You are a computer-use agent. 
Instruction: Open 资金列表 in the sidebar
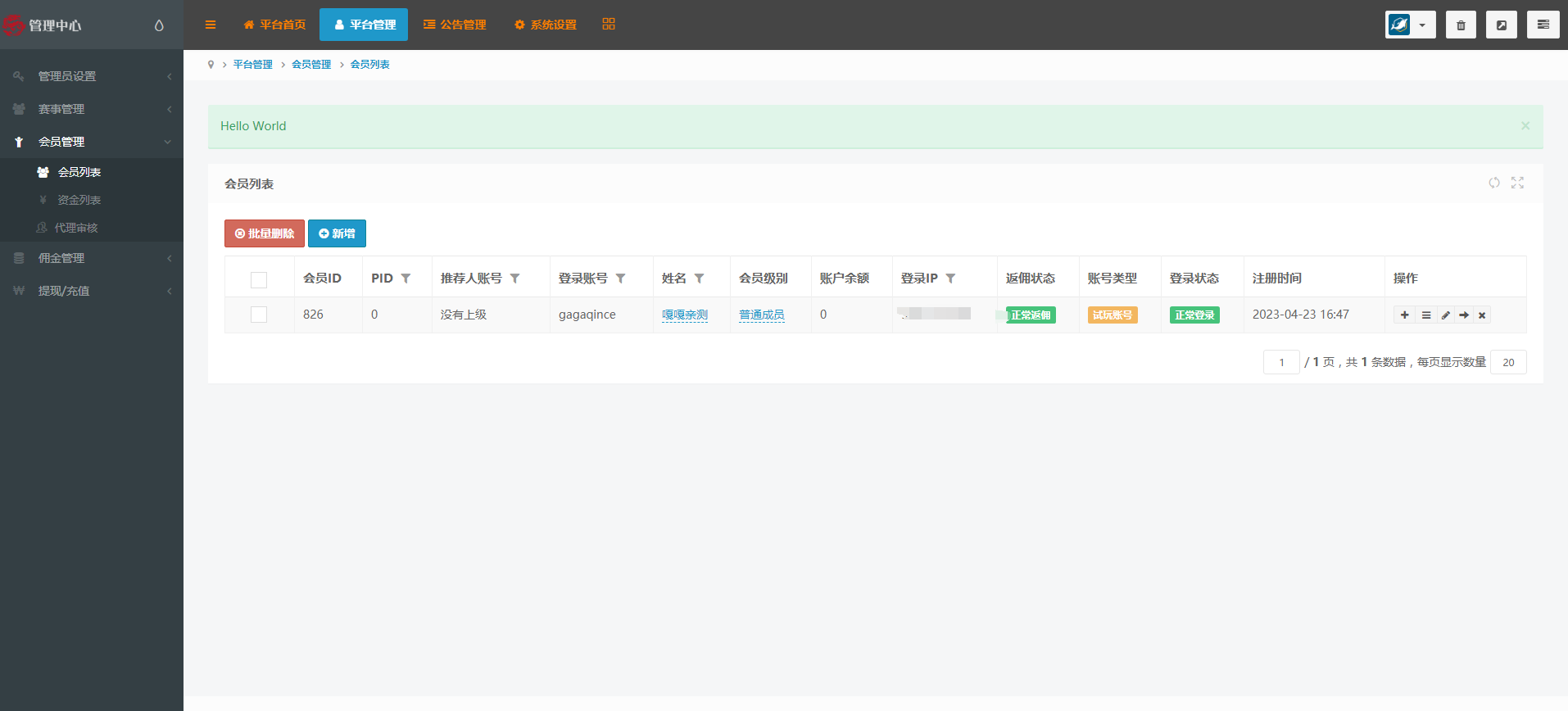(79, 200)
